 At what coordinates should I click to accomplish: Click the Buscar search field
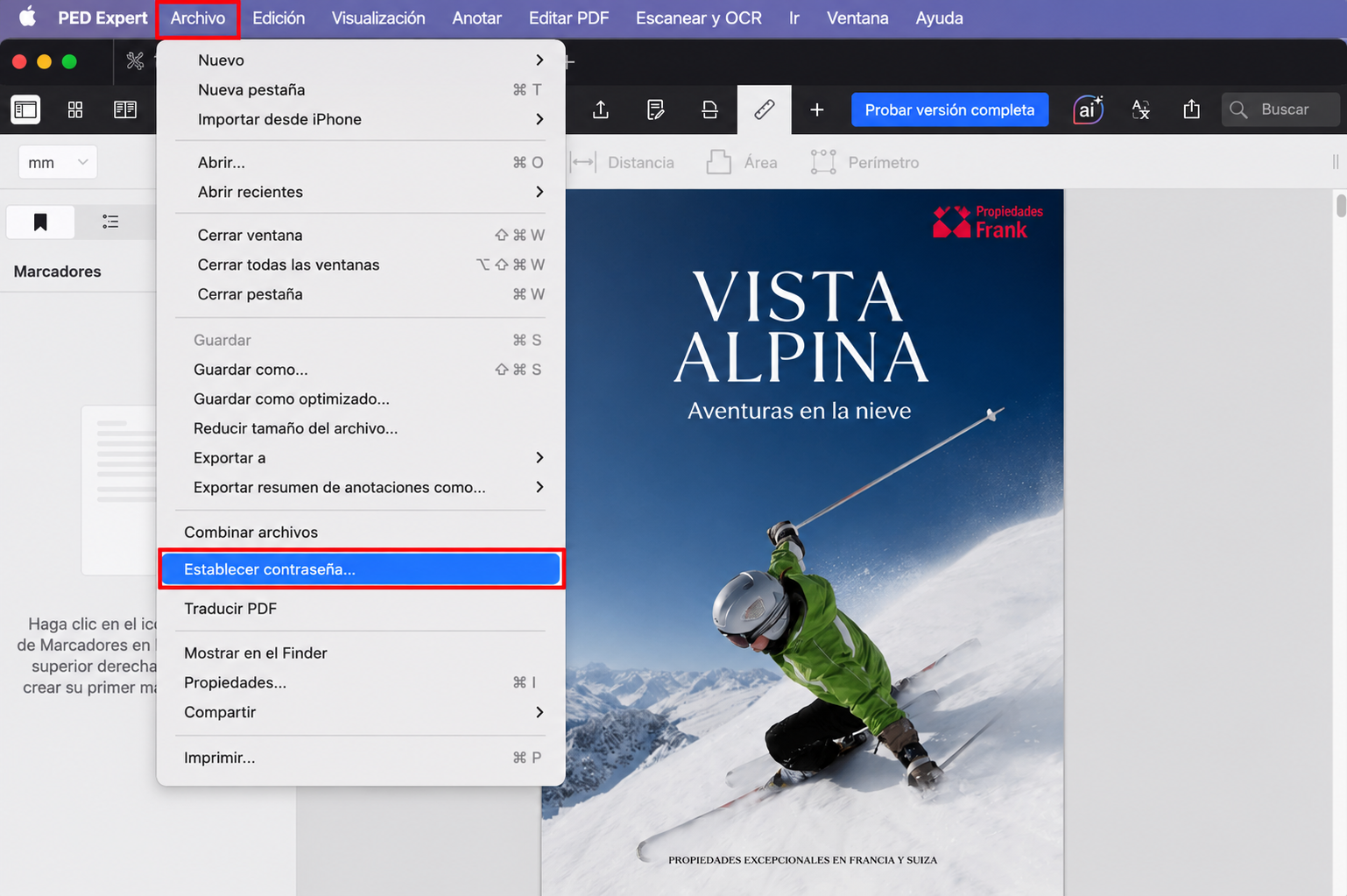pos(1280,109)
